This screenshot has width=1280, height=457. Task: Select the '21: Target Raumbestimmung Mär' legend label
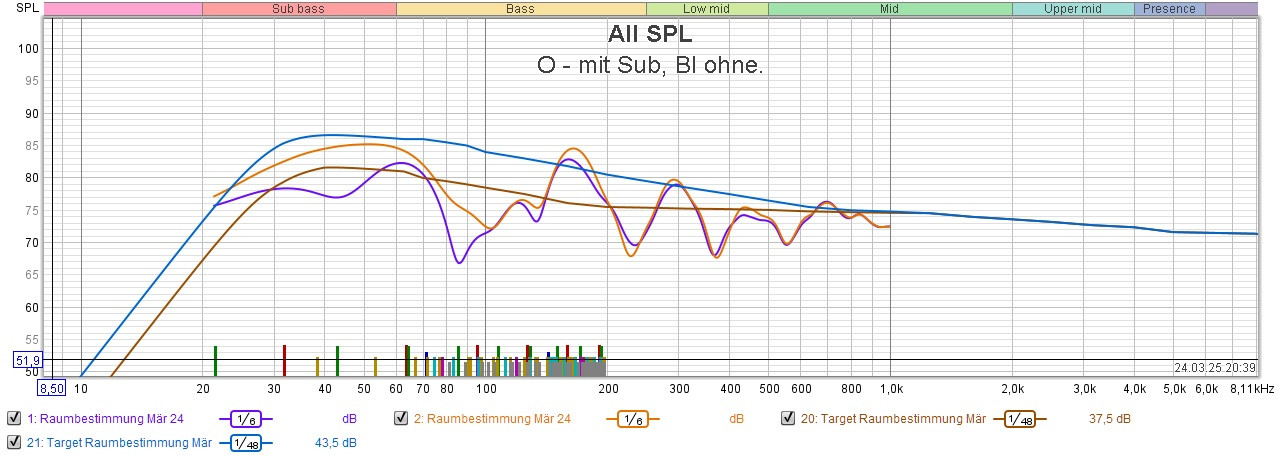point(119,442)
